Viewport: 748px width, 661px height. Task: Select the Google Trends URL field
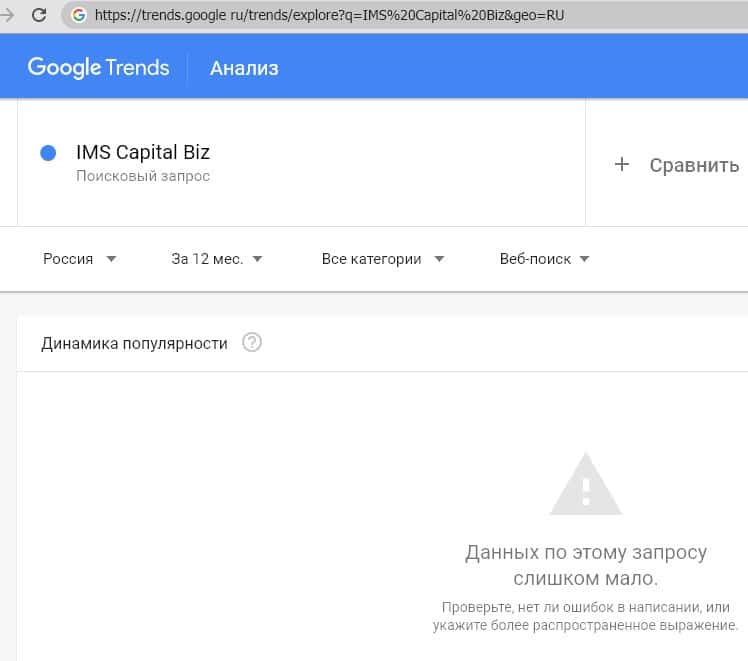point(405,15)
